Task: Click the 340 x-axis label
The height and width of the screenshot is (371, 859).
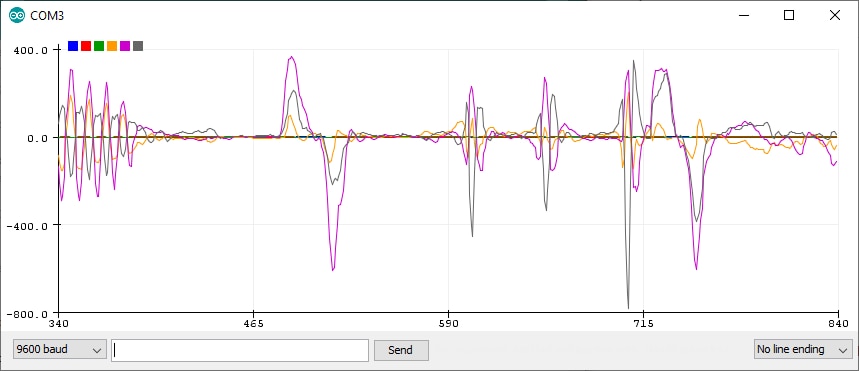Action: pyautogui.click(x=59, y=323)
